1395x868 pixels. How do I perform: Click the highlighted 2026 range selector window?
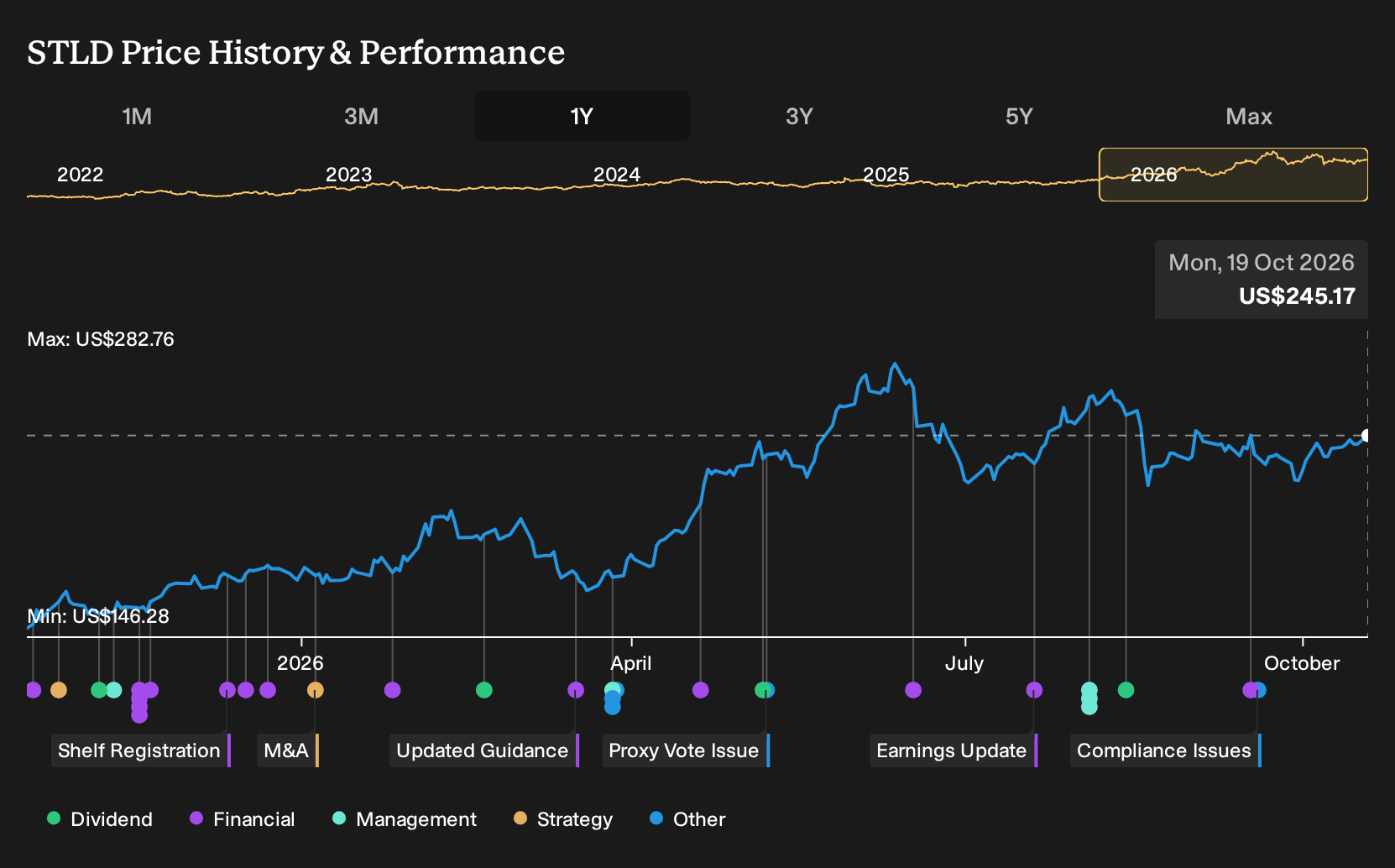1233,175
